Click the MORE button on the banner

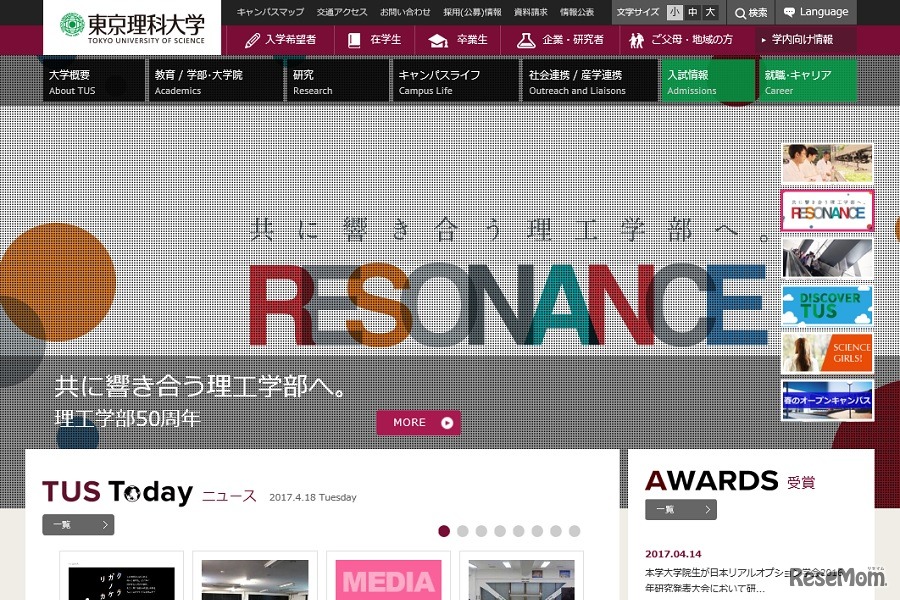click(x=418, y=422)
